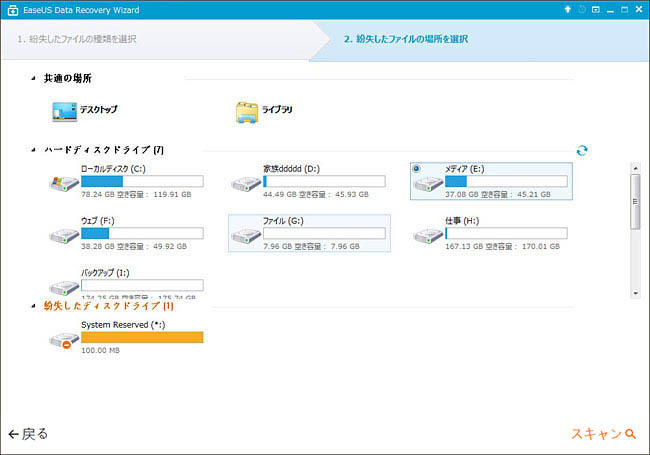
Task: Click the 戻る back button
Action: pyautogui.click(x=28, y=434)
